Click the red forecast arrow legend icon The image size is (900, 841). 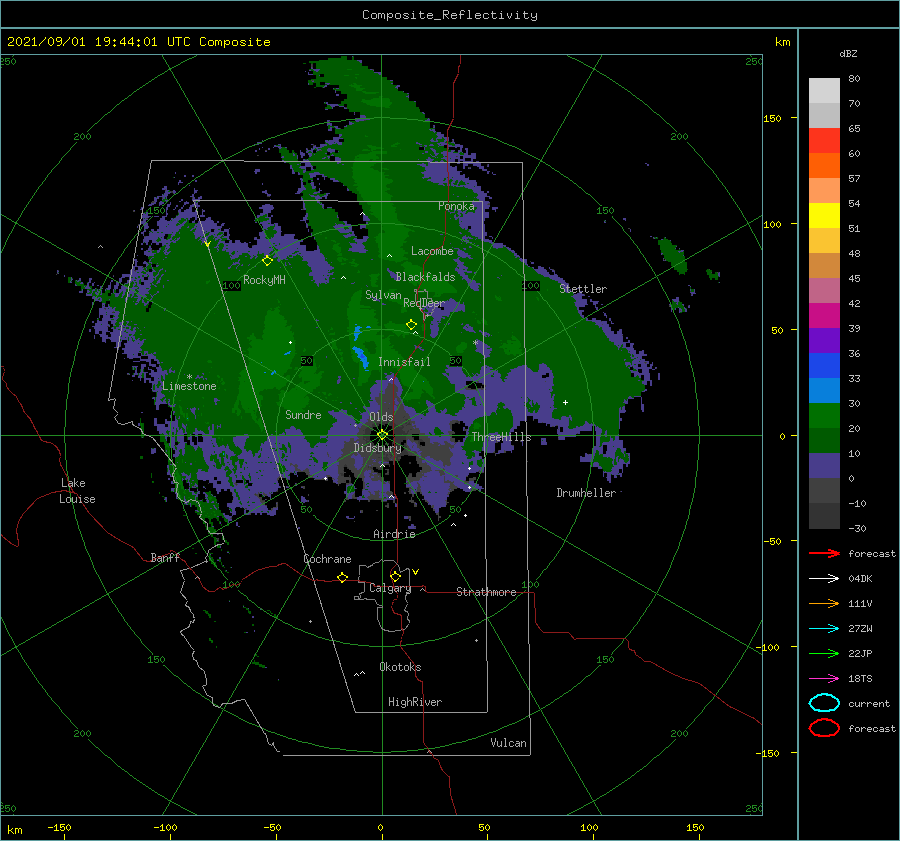(824, 553)
